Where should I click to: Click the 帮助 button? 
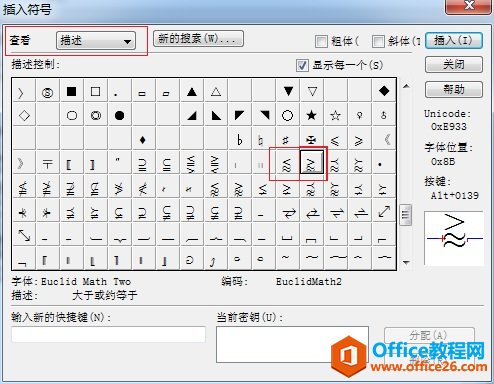[x=454, y=89]
